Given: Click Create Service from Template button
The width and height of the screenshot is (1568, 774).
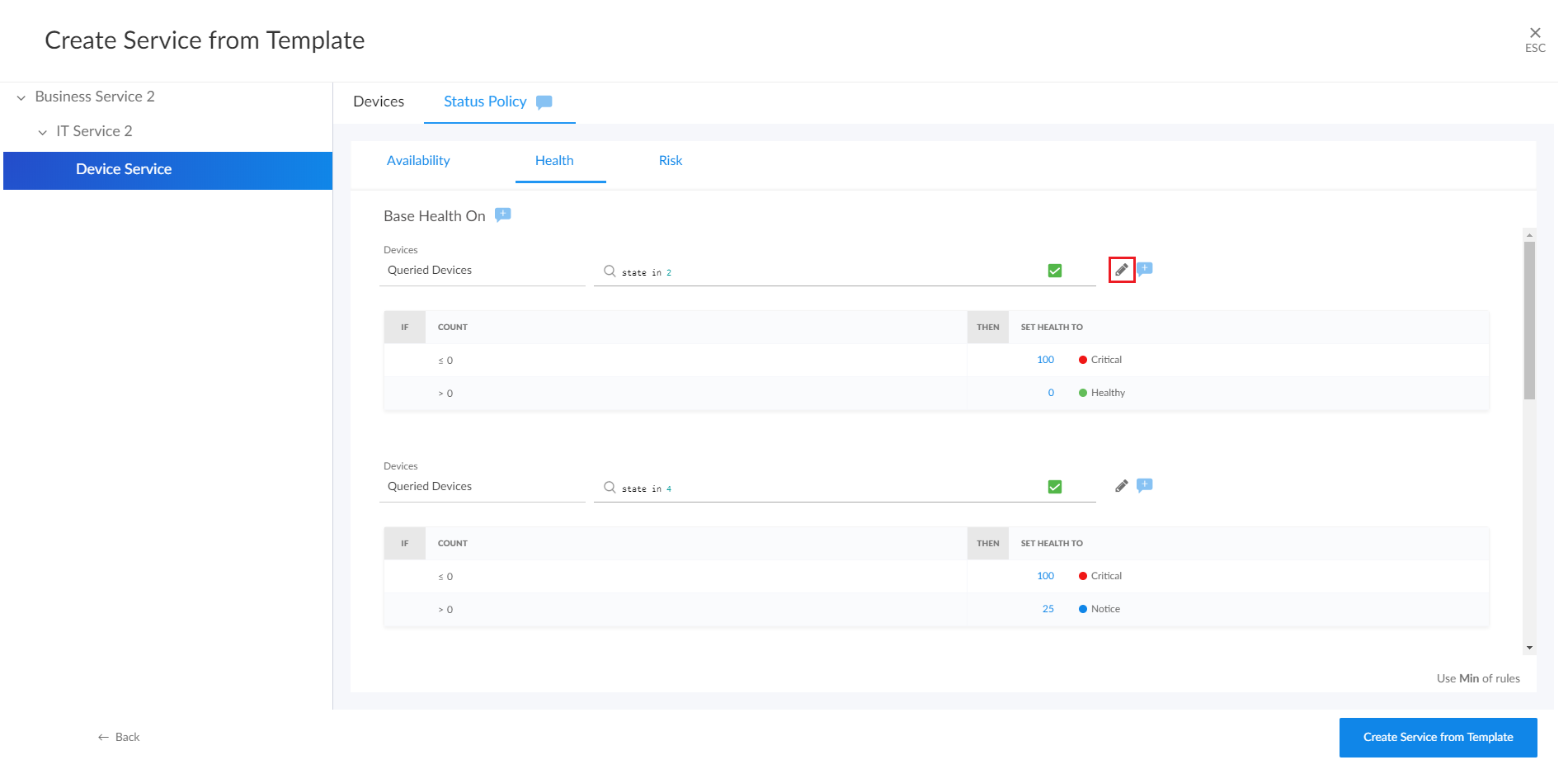Looking at the screenshot, I should (x=1437, y=737).
